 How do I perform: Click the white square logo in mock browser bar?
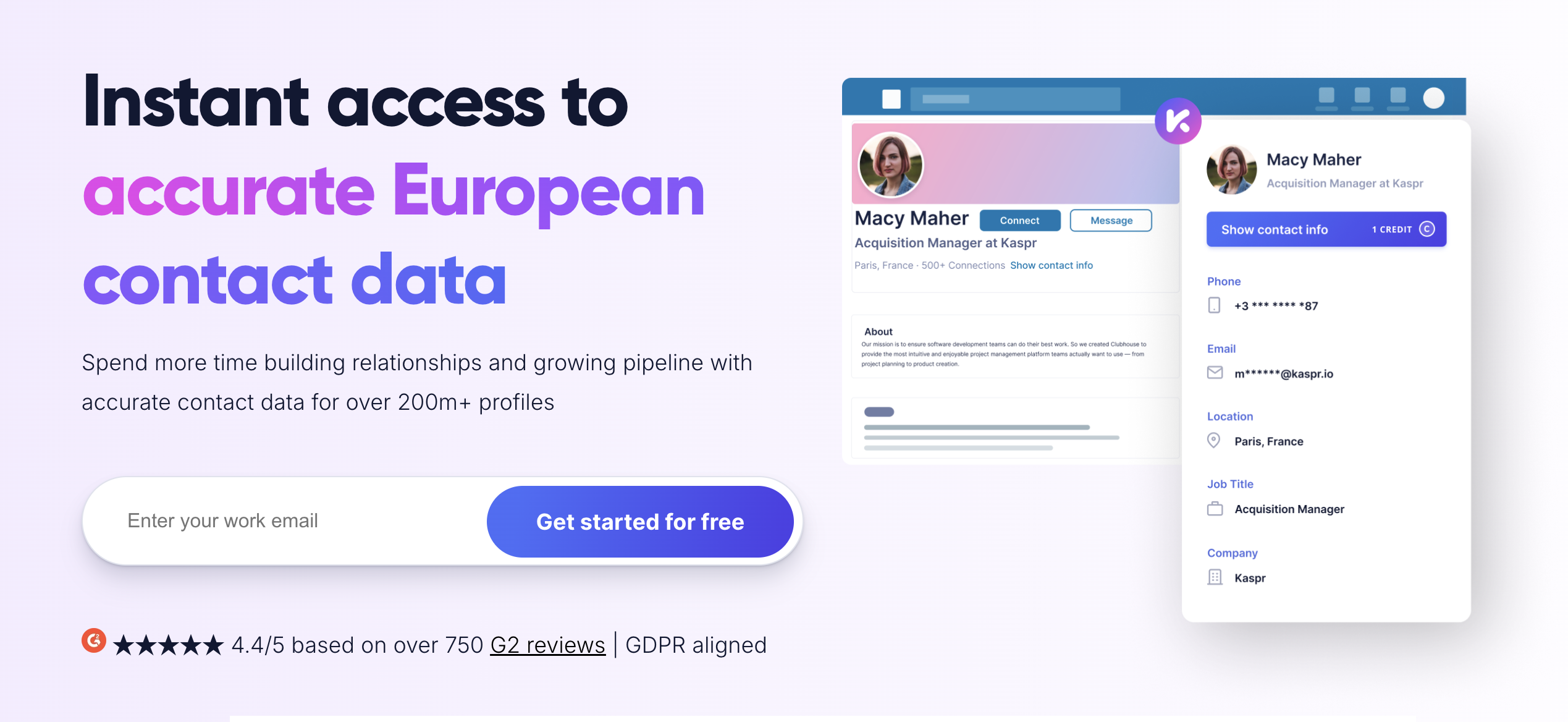(x=891, y=99)
